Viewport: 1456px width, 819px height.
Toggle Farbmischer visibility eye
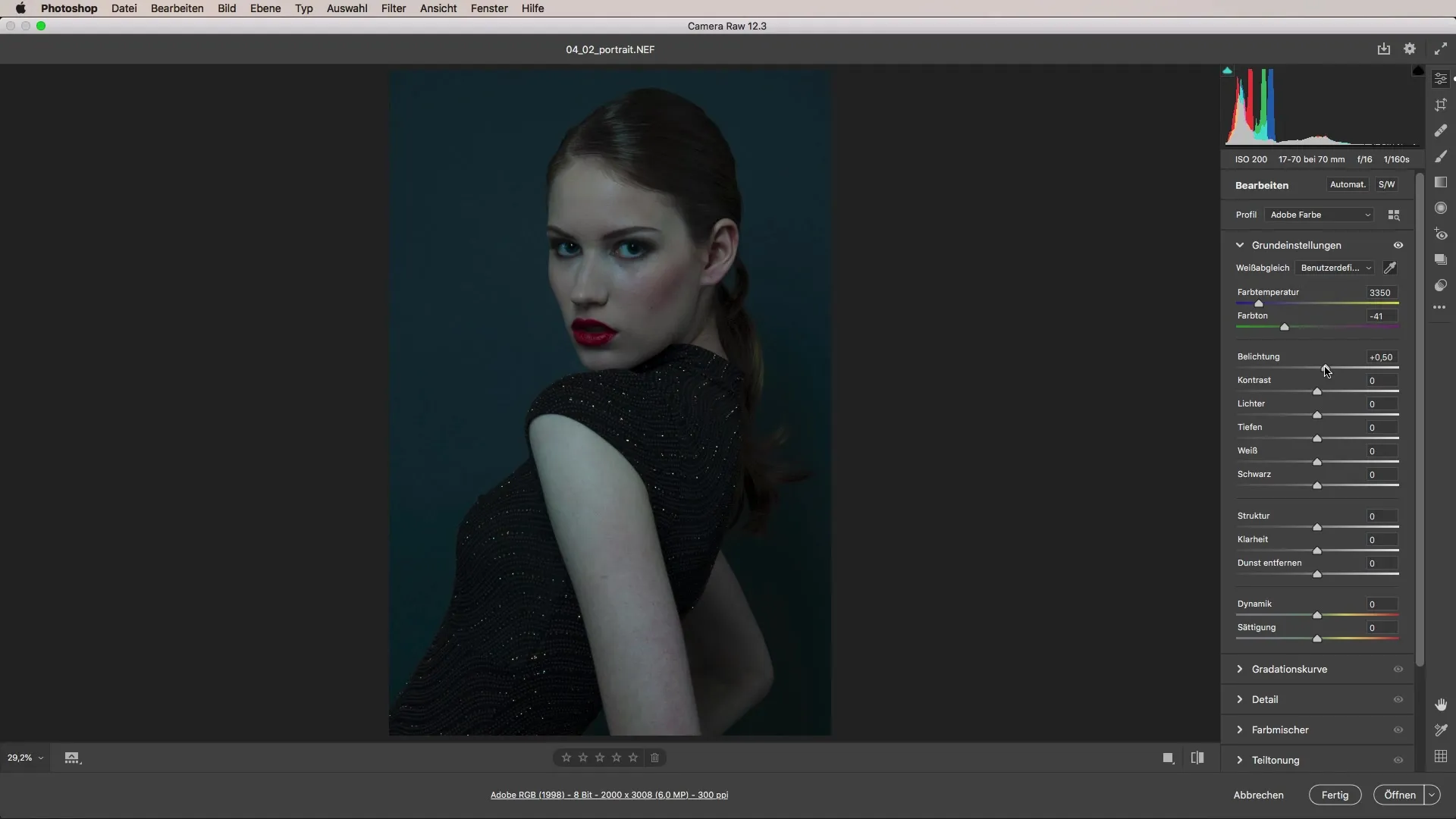(1398, 730)
